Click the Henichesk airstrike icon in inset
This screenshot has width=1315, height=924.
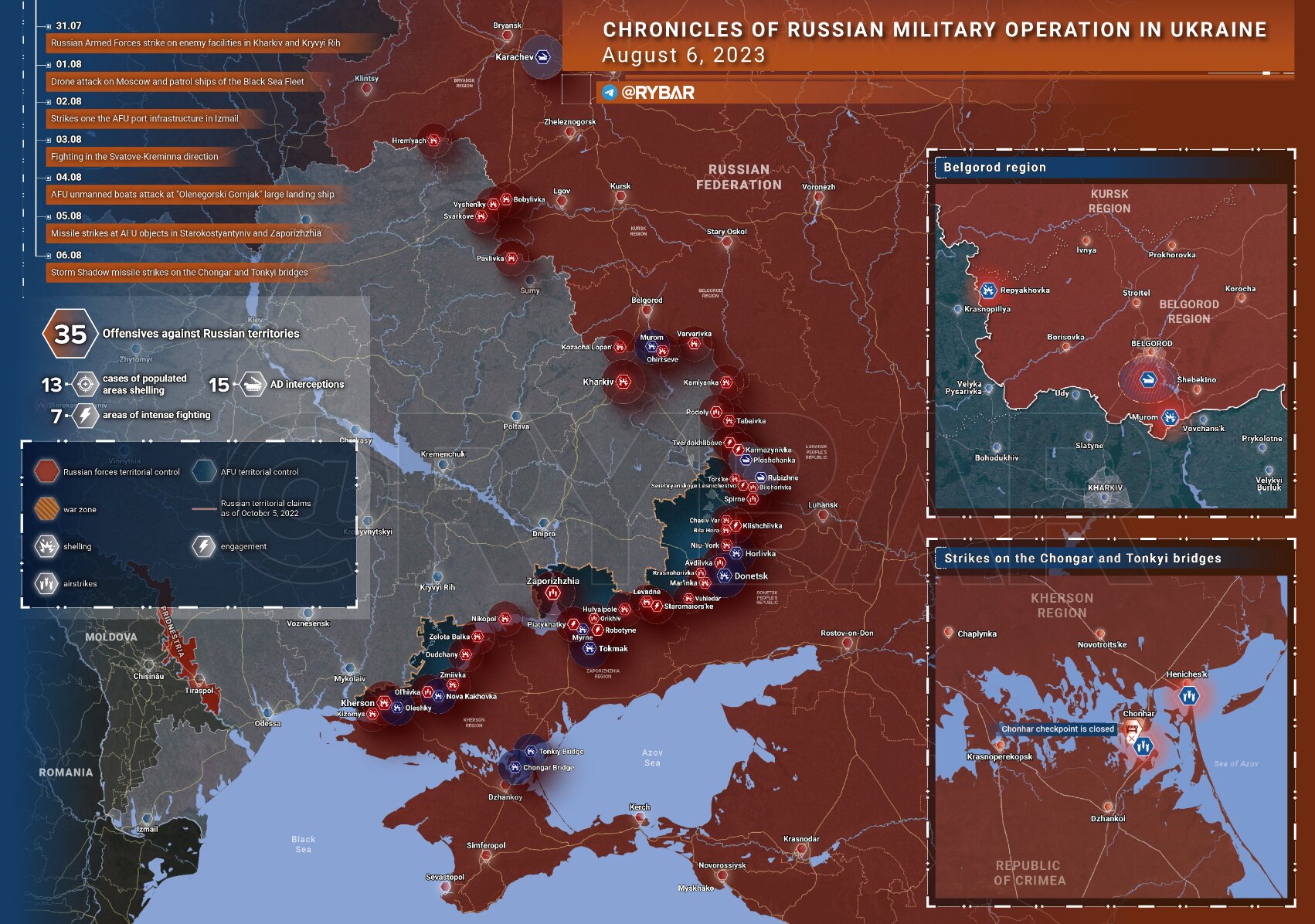(1189, 696)
